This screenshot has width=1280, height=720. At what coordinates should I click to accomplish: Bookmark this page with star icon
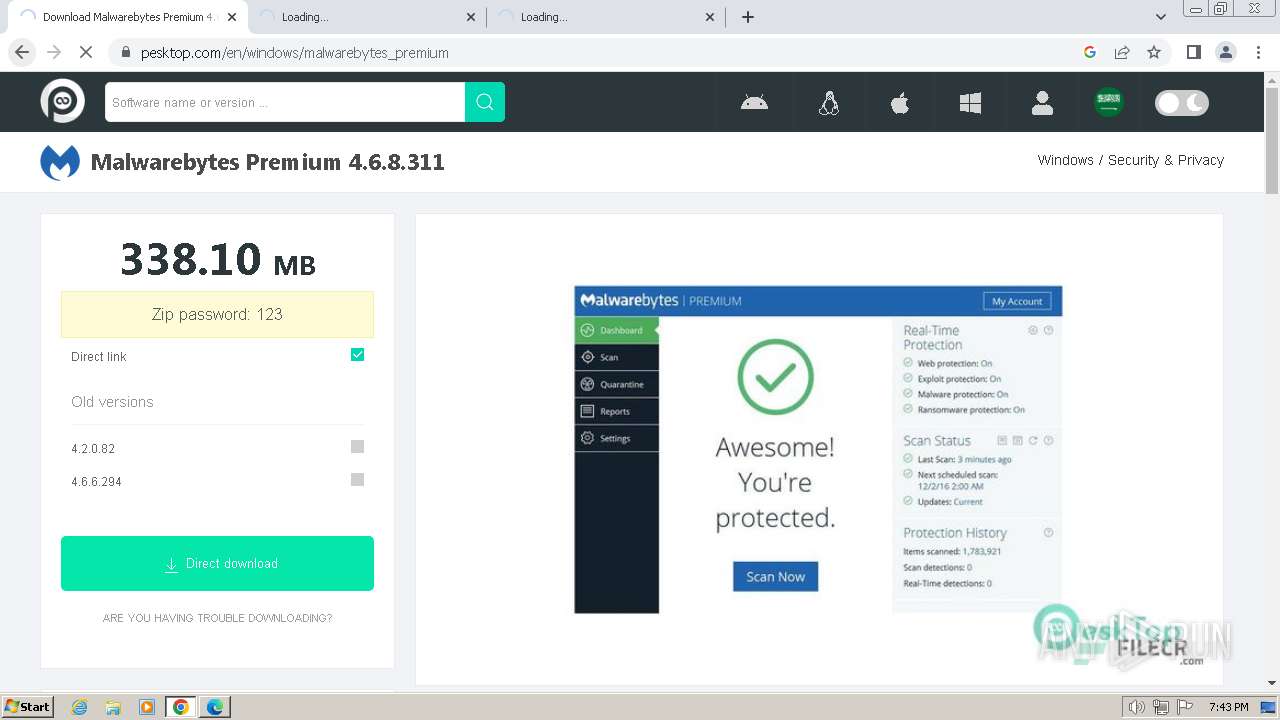coord(1154,52)
